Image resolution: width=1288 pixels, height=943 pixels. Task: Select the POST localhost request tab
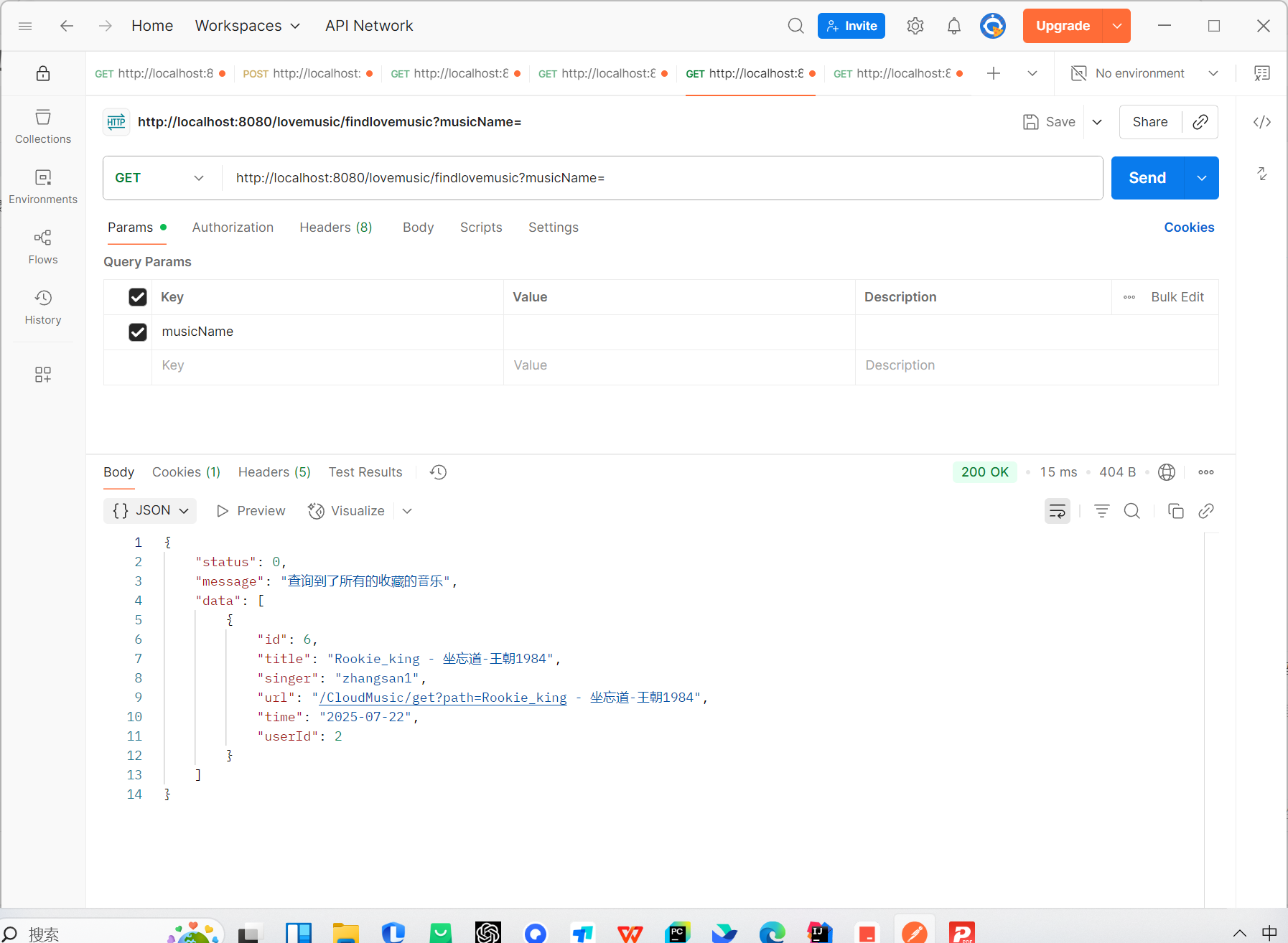[x=307, y=73]
